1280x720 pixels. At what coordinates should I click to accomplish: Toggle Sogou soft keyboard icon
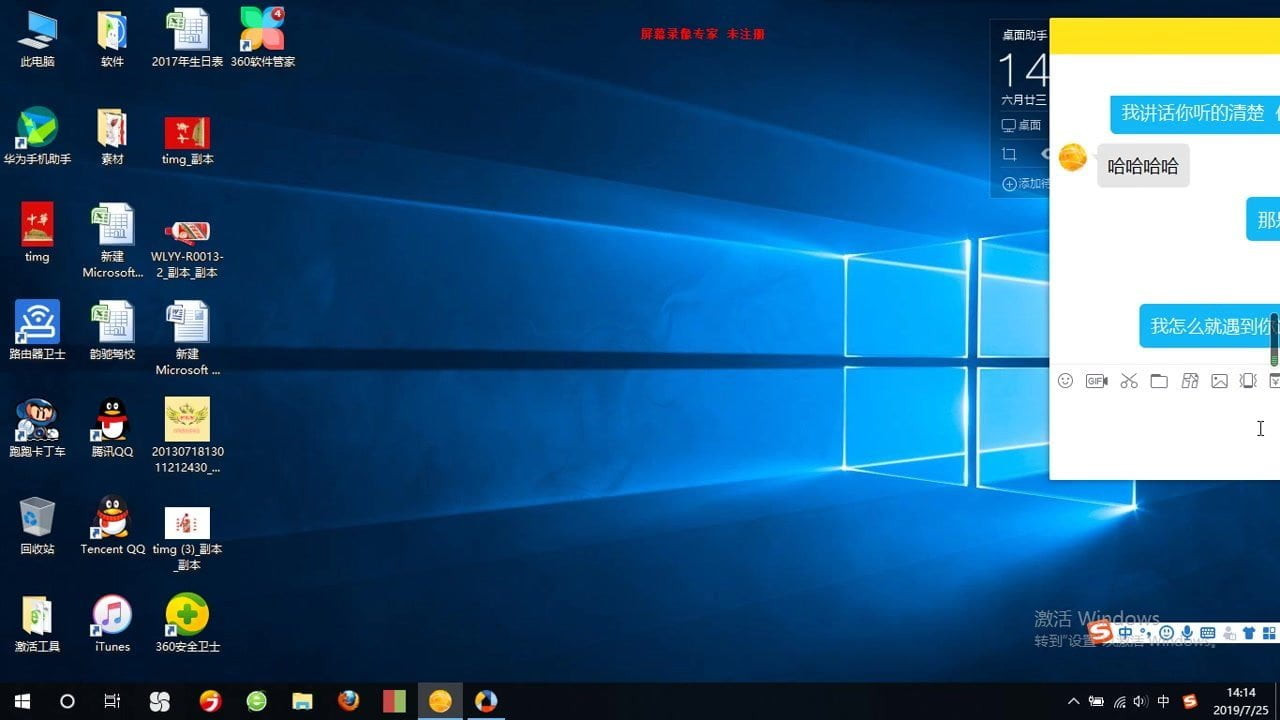[x=1207, y=633]
